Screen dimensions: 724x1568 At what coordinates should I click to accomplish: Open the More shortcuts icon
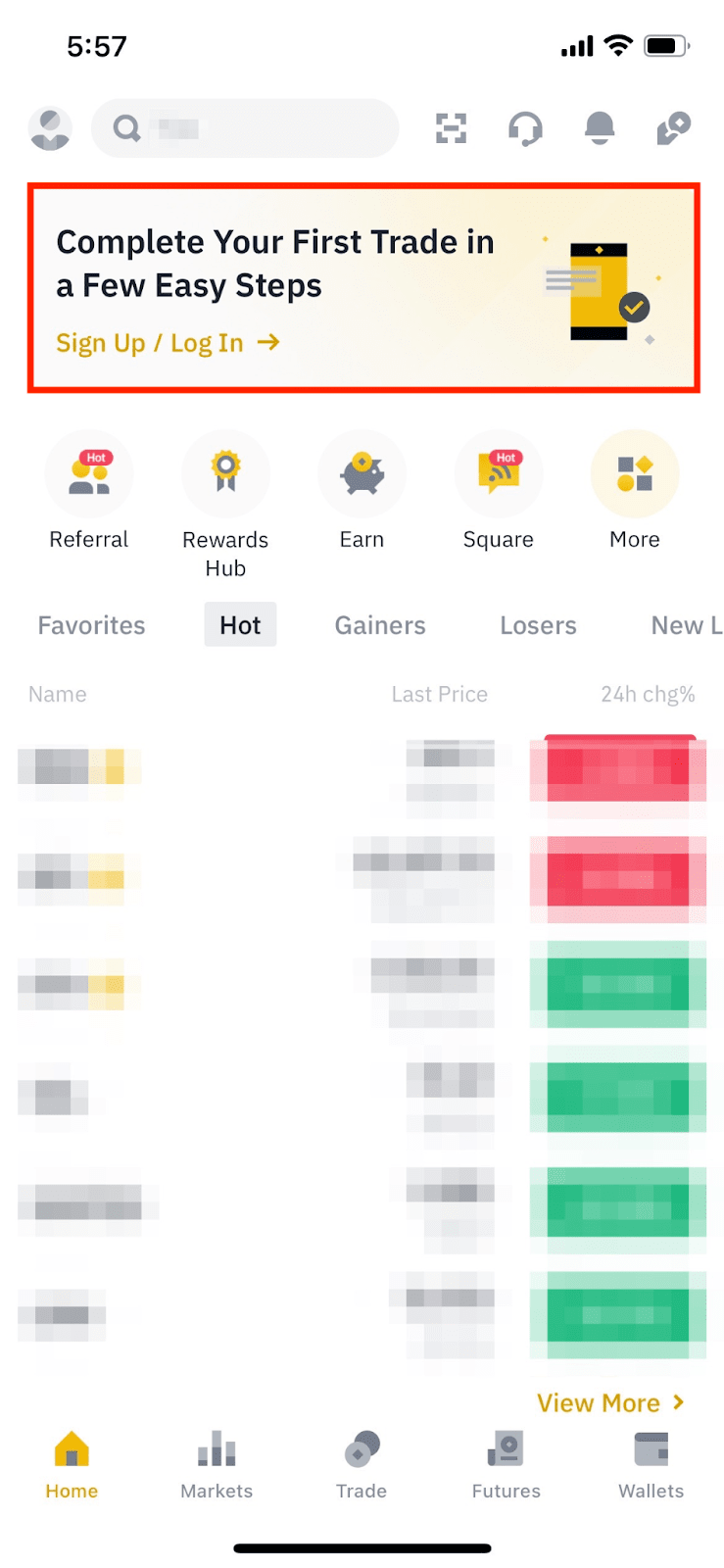pos(634,473)
